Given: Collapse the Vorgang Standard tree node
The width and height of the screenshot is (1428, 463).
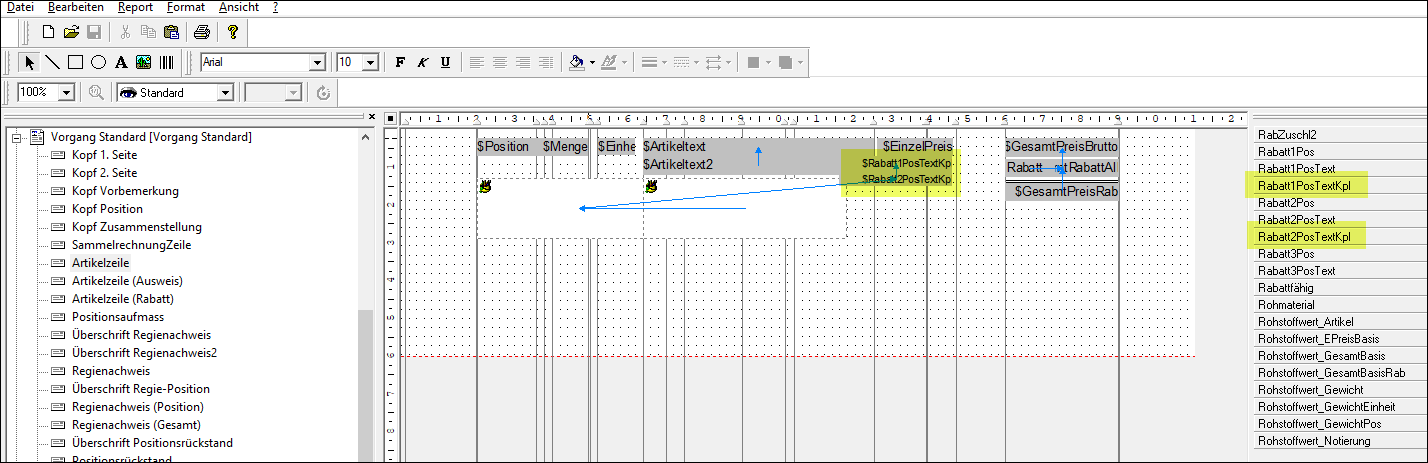Looking at the screenshot, I should click(x=18, y=137).
